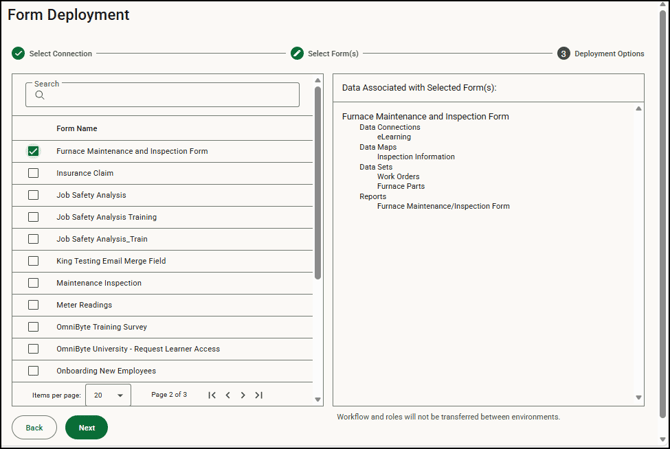Go to the previous page of forms
670x449 pixels.
coord(228,396)
